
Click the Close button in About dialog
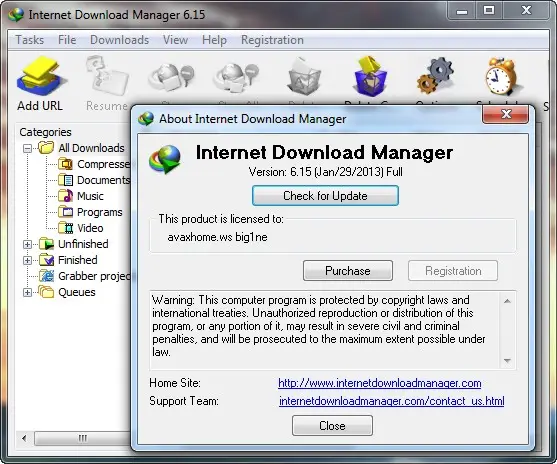332,425
